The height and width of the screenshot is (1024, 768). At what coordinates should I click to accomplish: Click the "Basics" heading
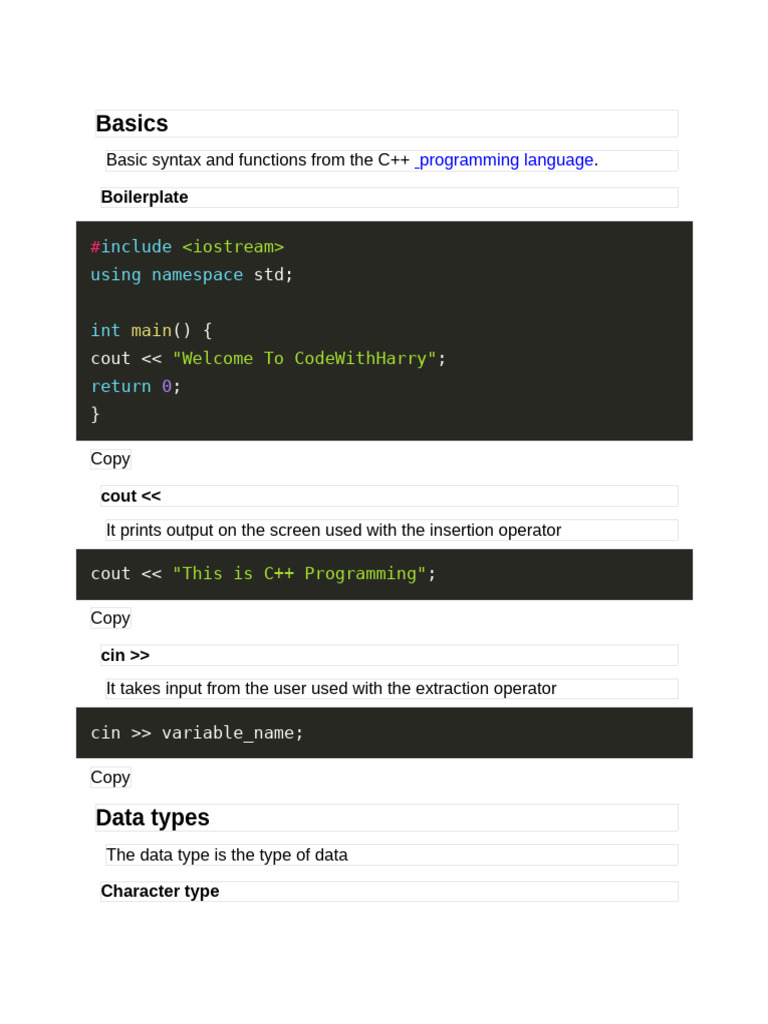pyautogui.click(x=132, y=124)
